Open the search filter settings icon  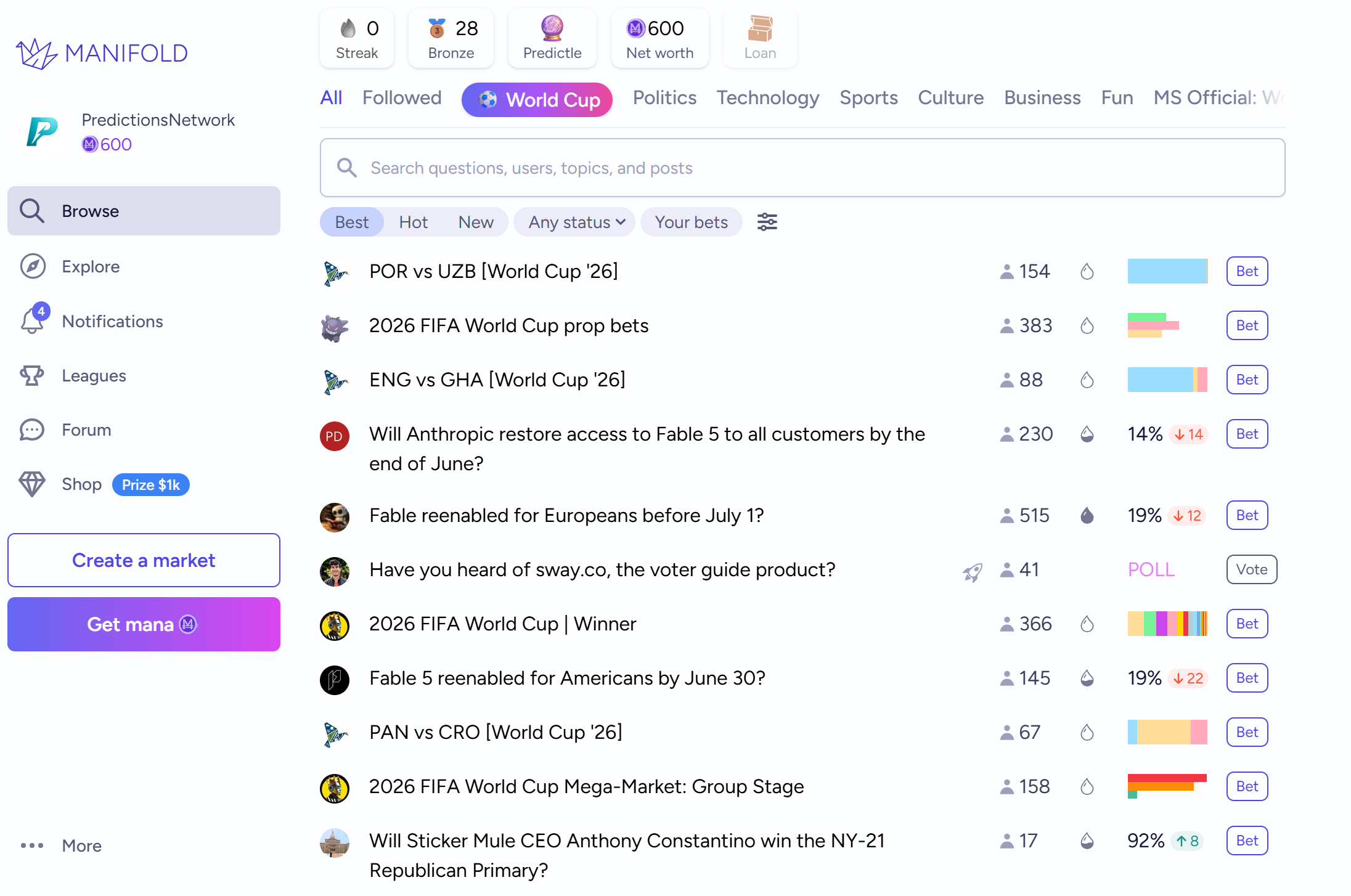point(767,222)
